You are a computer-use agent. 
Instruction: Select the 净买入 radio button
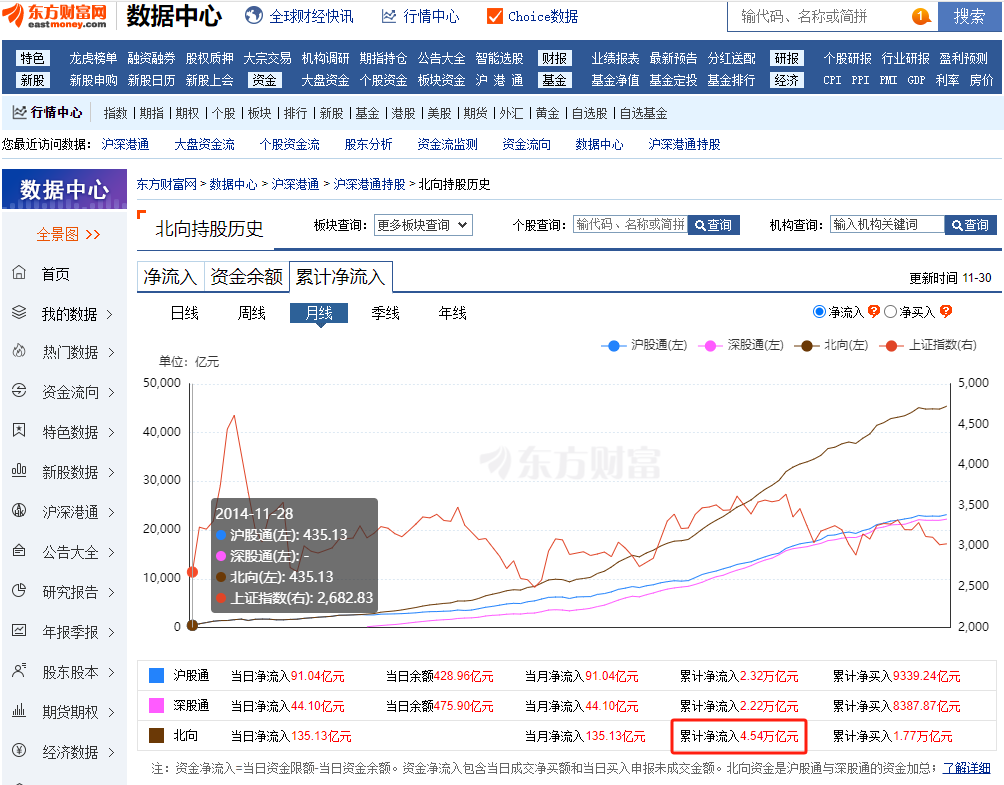(x=890, y=312)
